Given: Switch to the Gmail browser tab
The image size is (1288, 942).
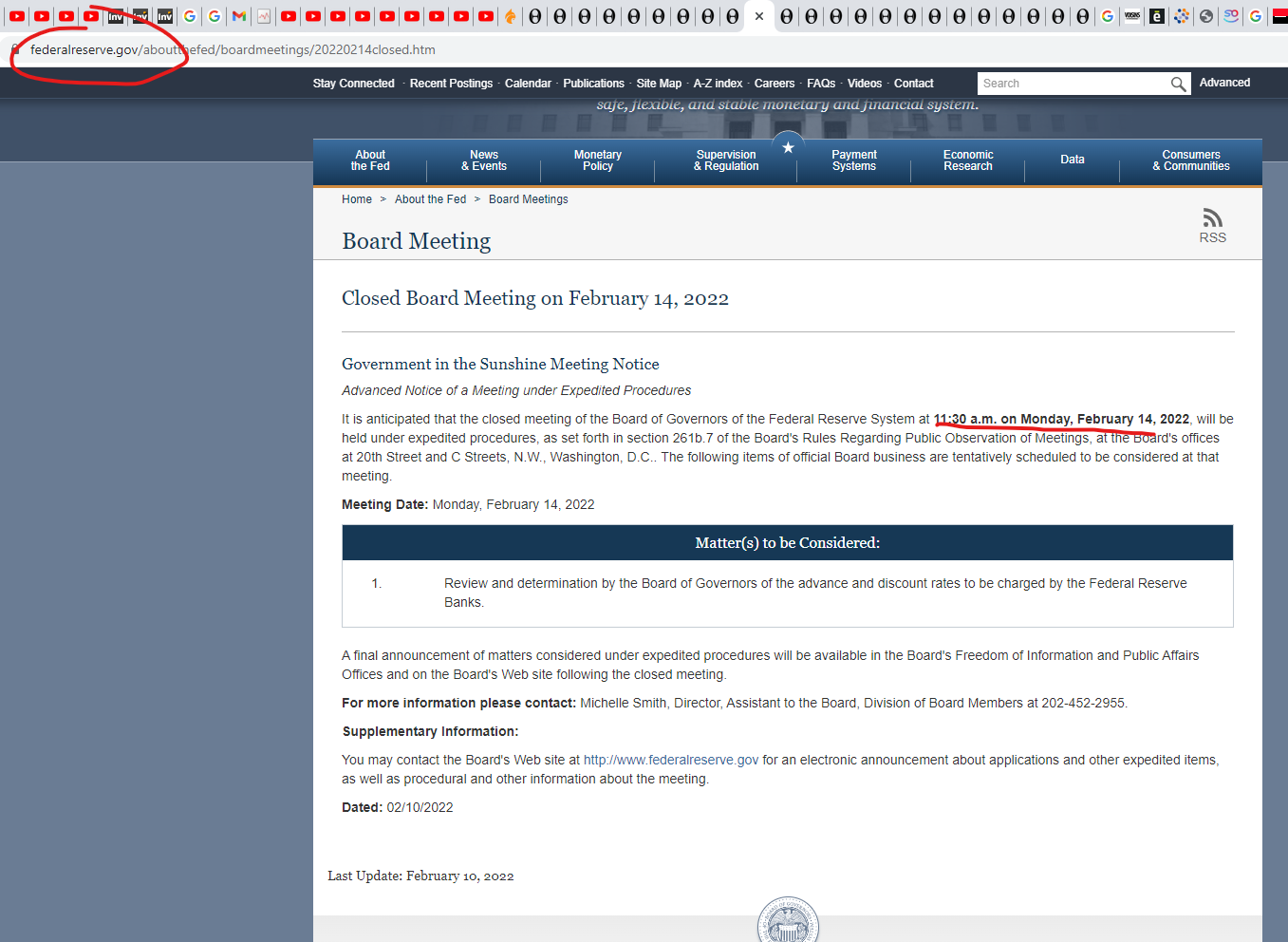Looking at the screenshot, I should (239, 16).
